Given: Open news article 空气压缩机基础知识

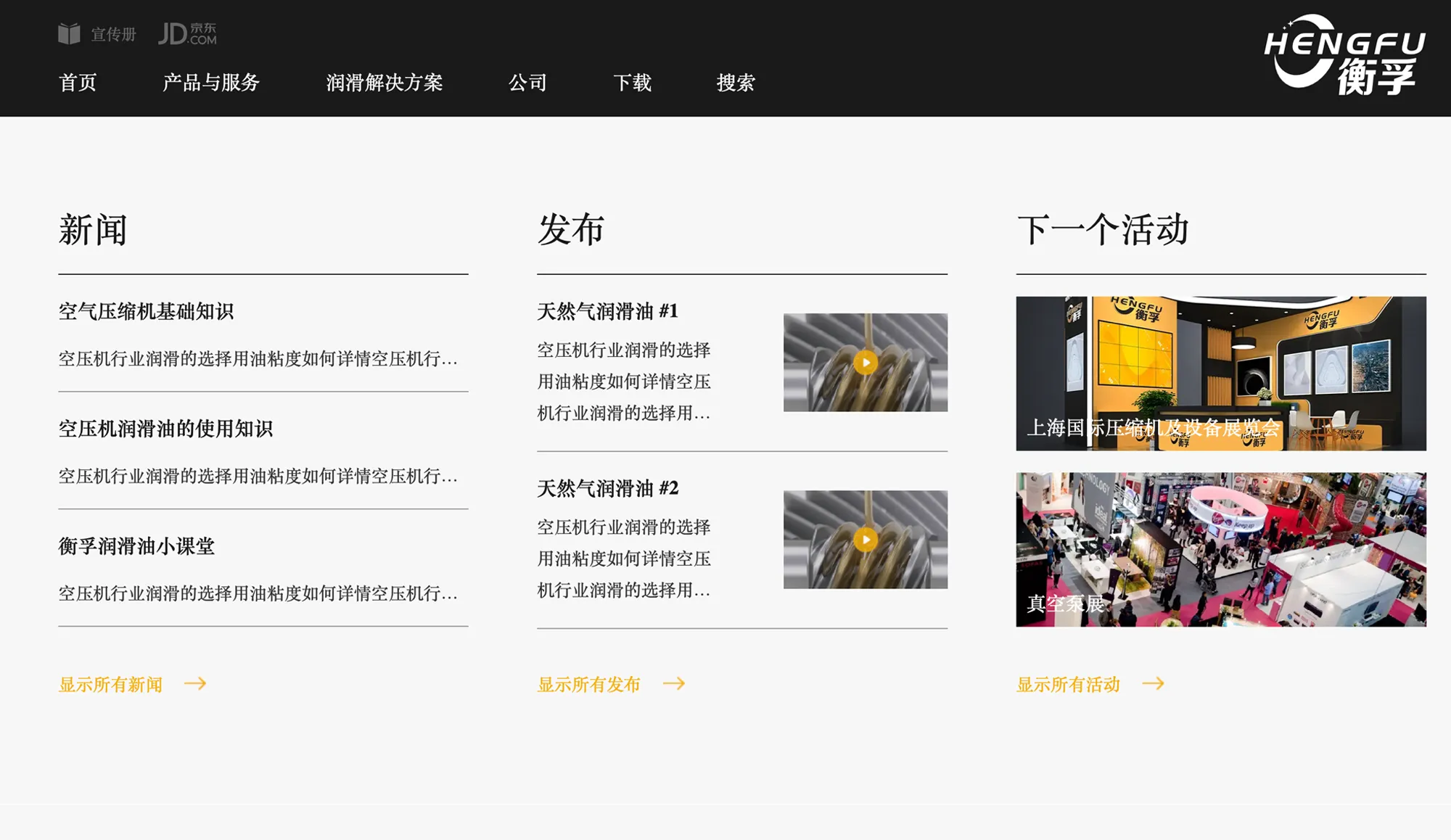Looking at the screenshot, I should coord(146,312).
